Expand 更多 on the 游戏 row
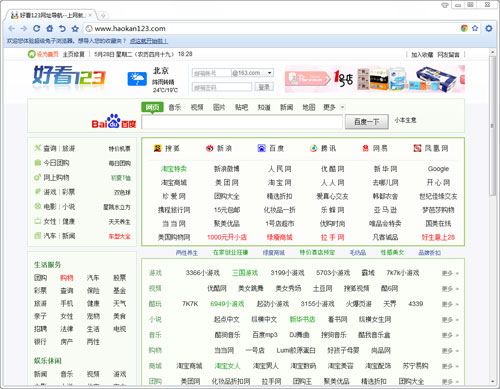 (450, 273)
